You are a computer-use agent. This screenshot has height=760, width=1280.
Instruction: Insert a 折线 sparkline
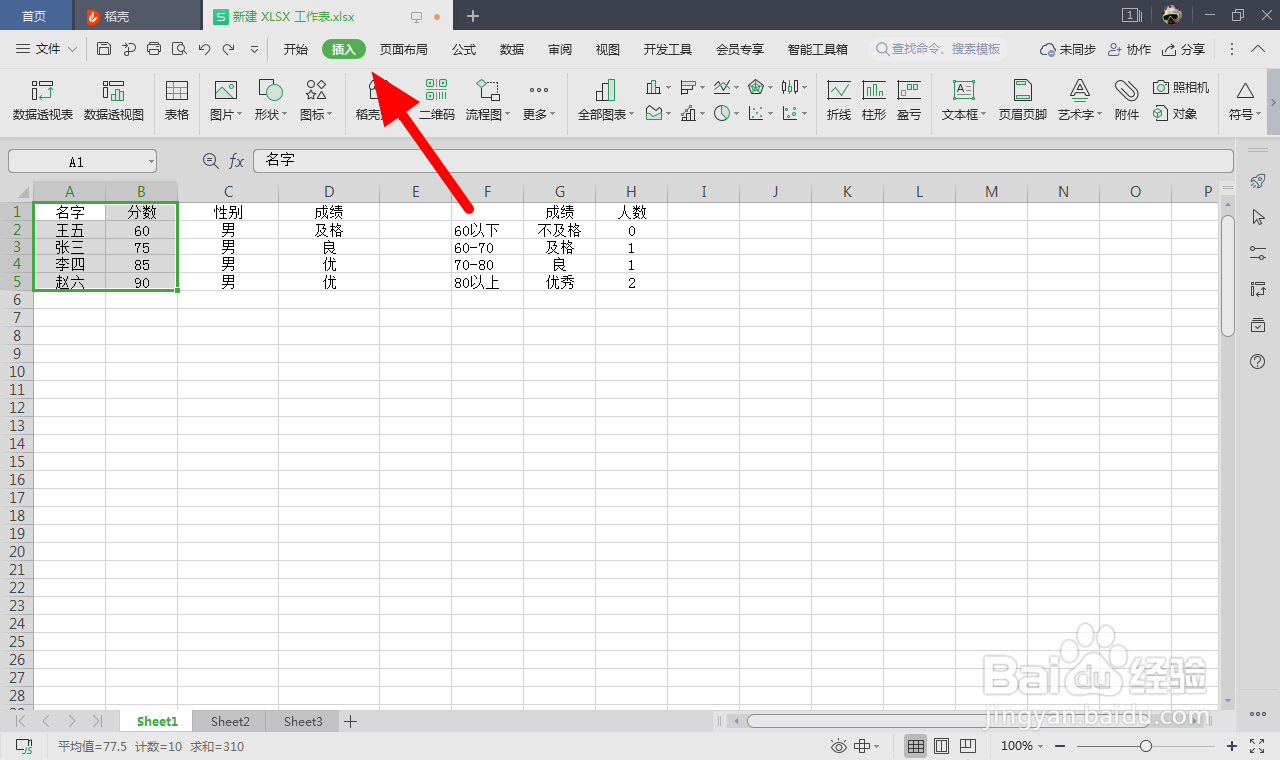(x=839, y=101)
